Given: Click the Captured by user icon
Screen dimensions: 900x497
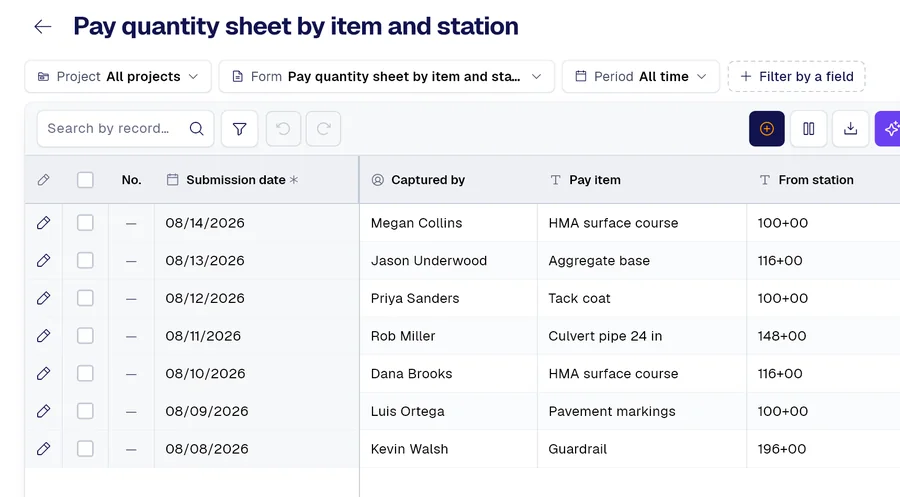Looking at the screenshot, I should pyautogui.click(x=378, y=180).
